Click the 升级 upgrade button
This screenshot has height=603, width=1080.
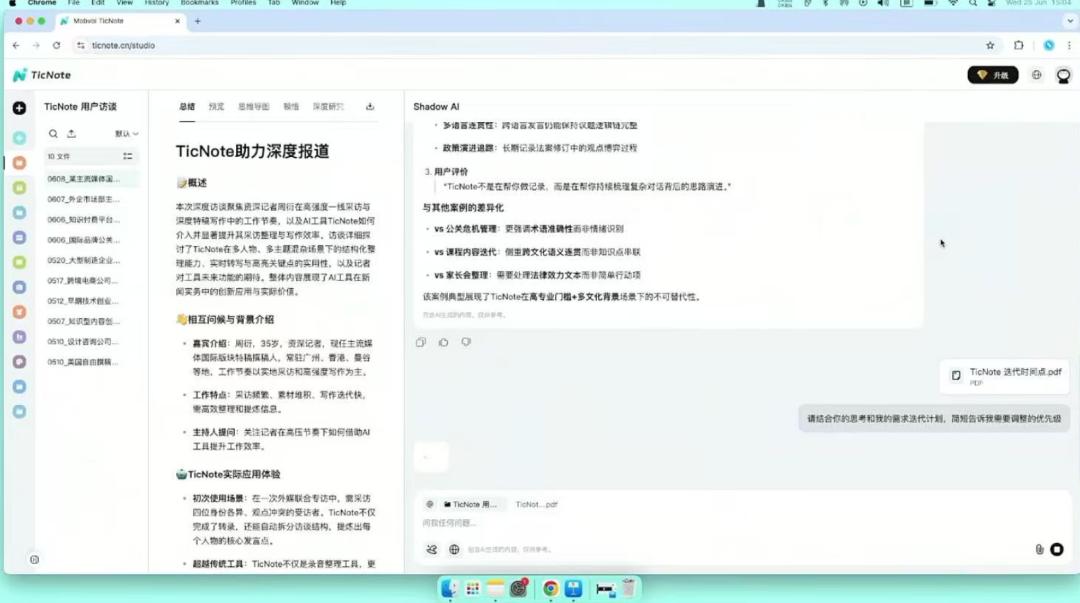point(992,75)
